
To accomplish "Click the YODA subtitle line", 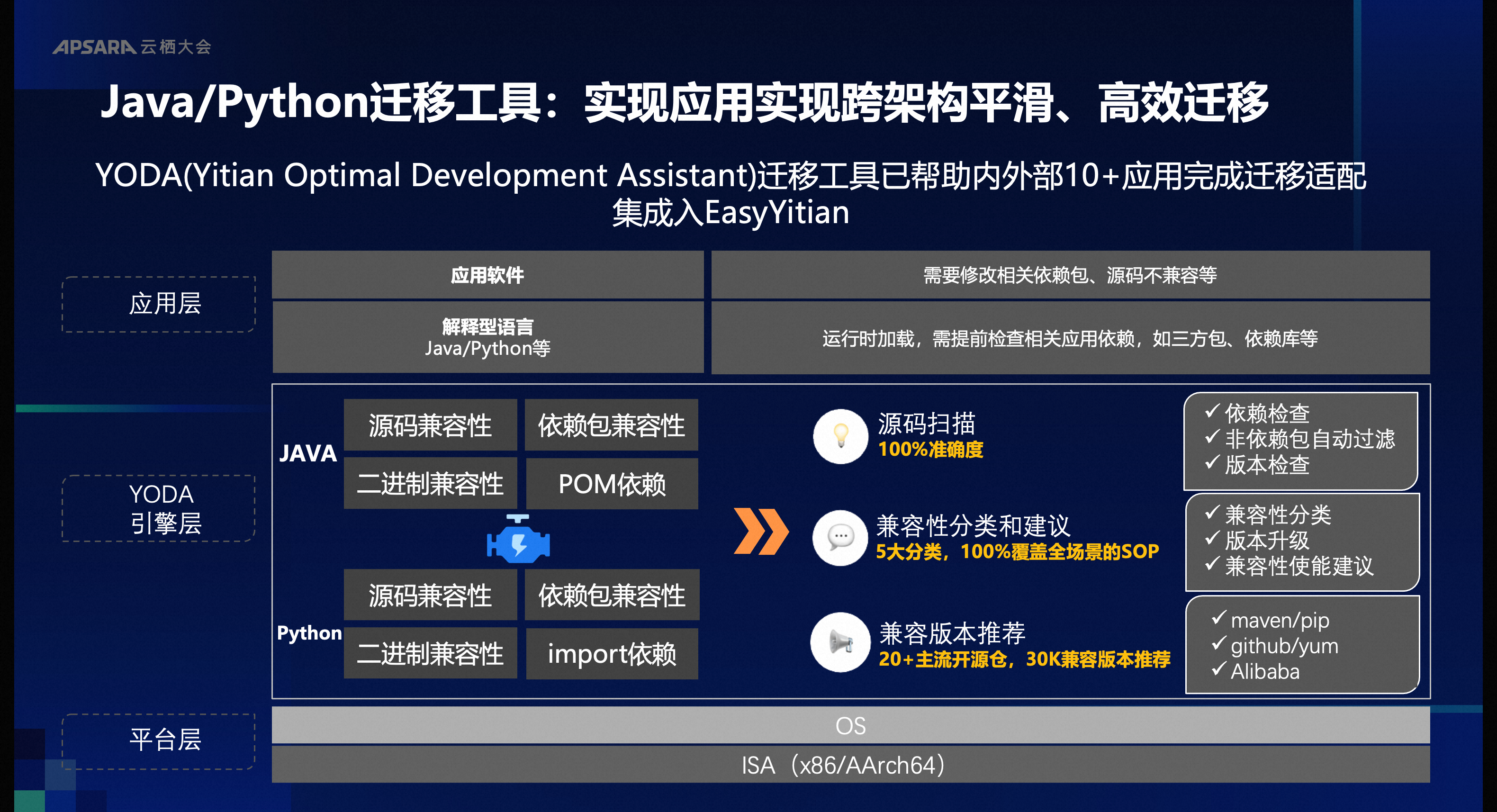I will tap(730, 176).
